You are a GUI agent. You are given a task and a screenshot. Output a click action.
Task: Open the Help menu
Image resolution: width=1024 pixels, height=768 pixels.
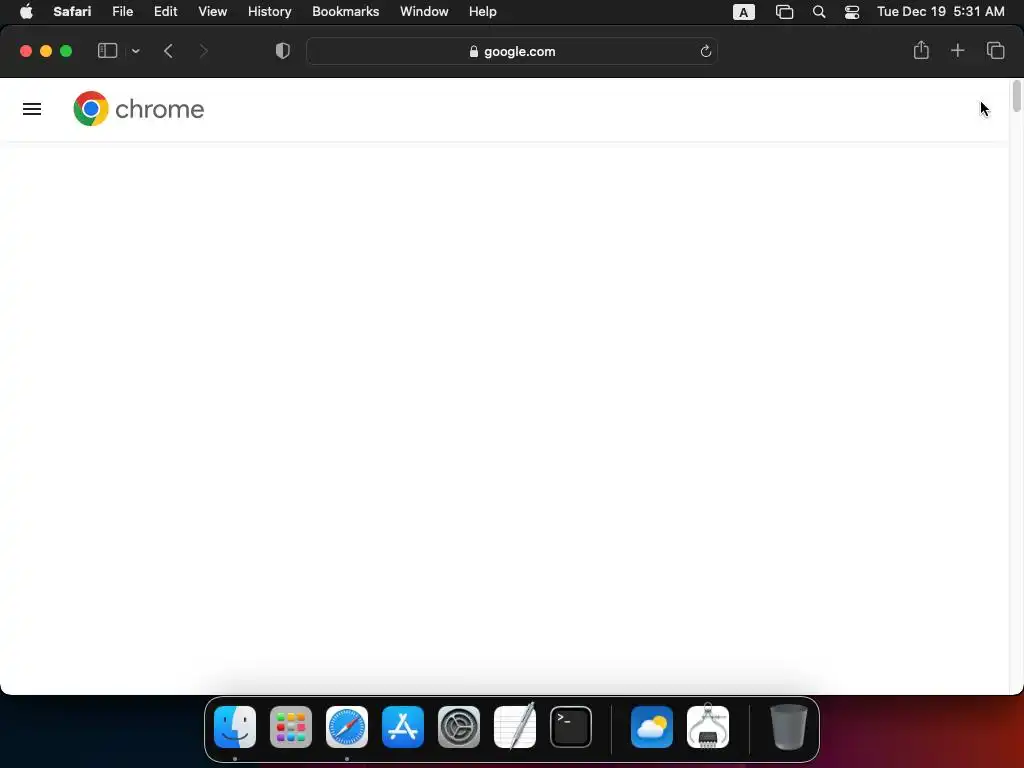coord(483,12)
